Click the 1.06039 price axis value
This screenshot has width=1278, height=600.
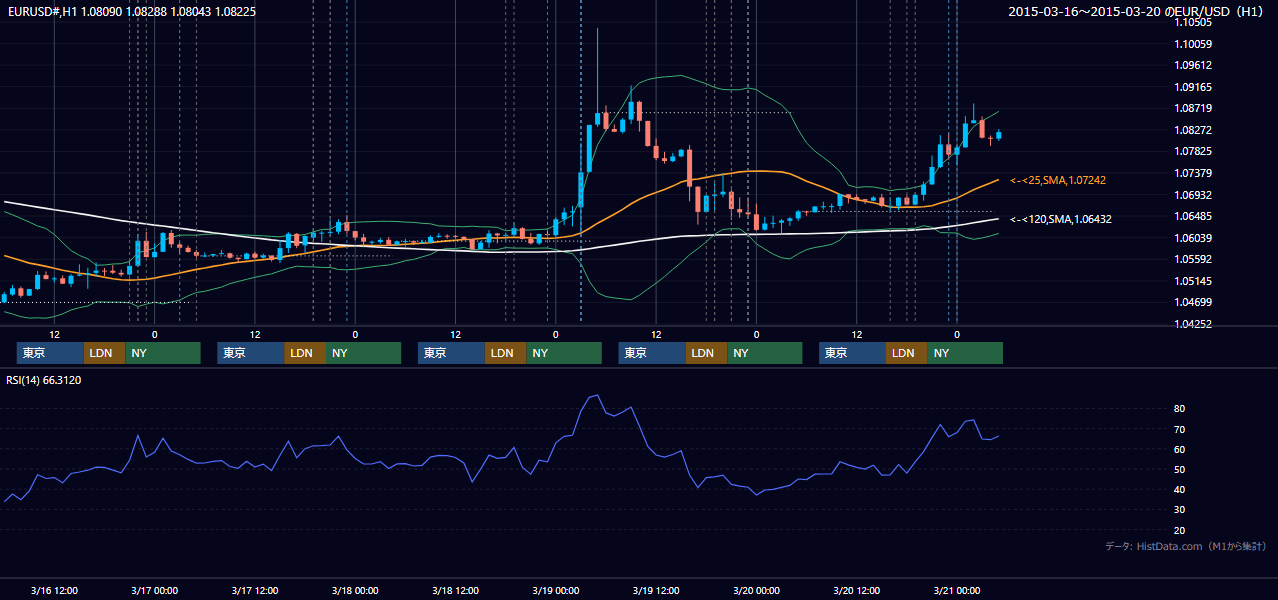tap(1194, 238)
